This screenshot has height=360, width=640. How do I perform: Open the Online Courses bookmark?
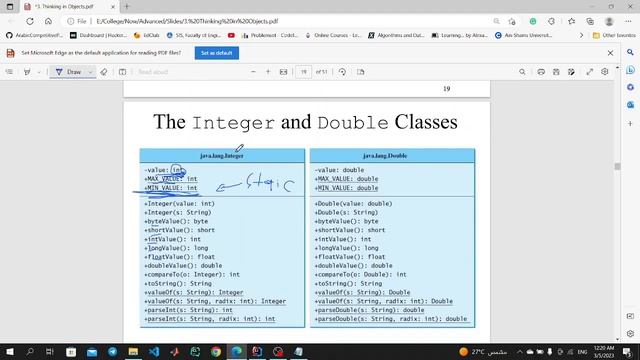tap(333, 36)
